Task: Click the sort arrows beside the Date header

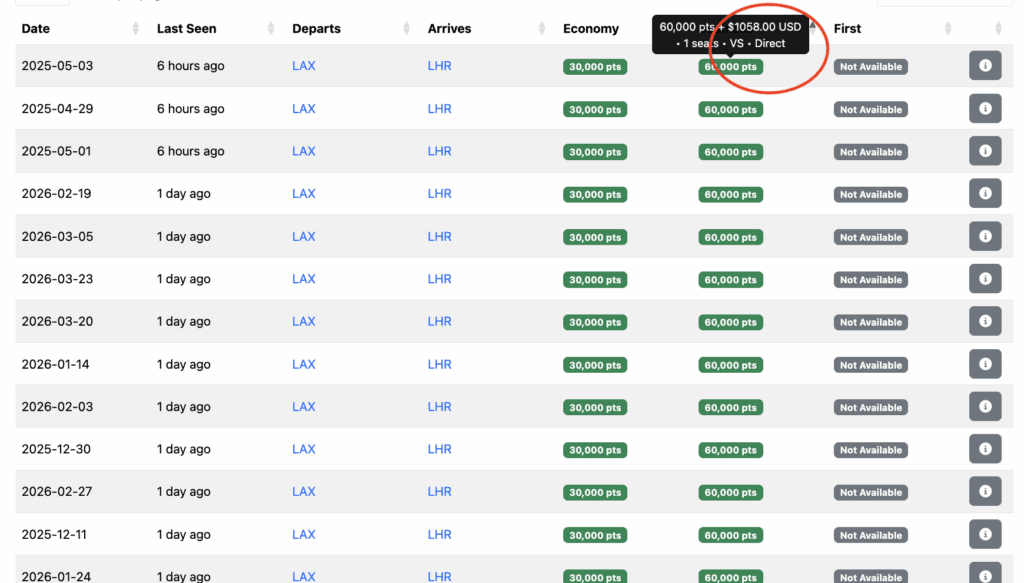Action: [136, 28]
